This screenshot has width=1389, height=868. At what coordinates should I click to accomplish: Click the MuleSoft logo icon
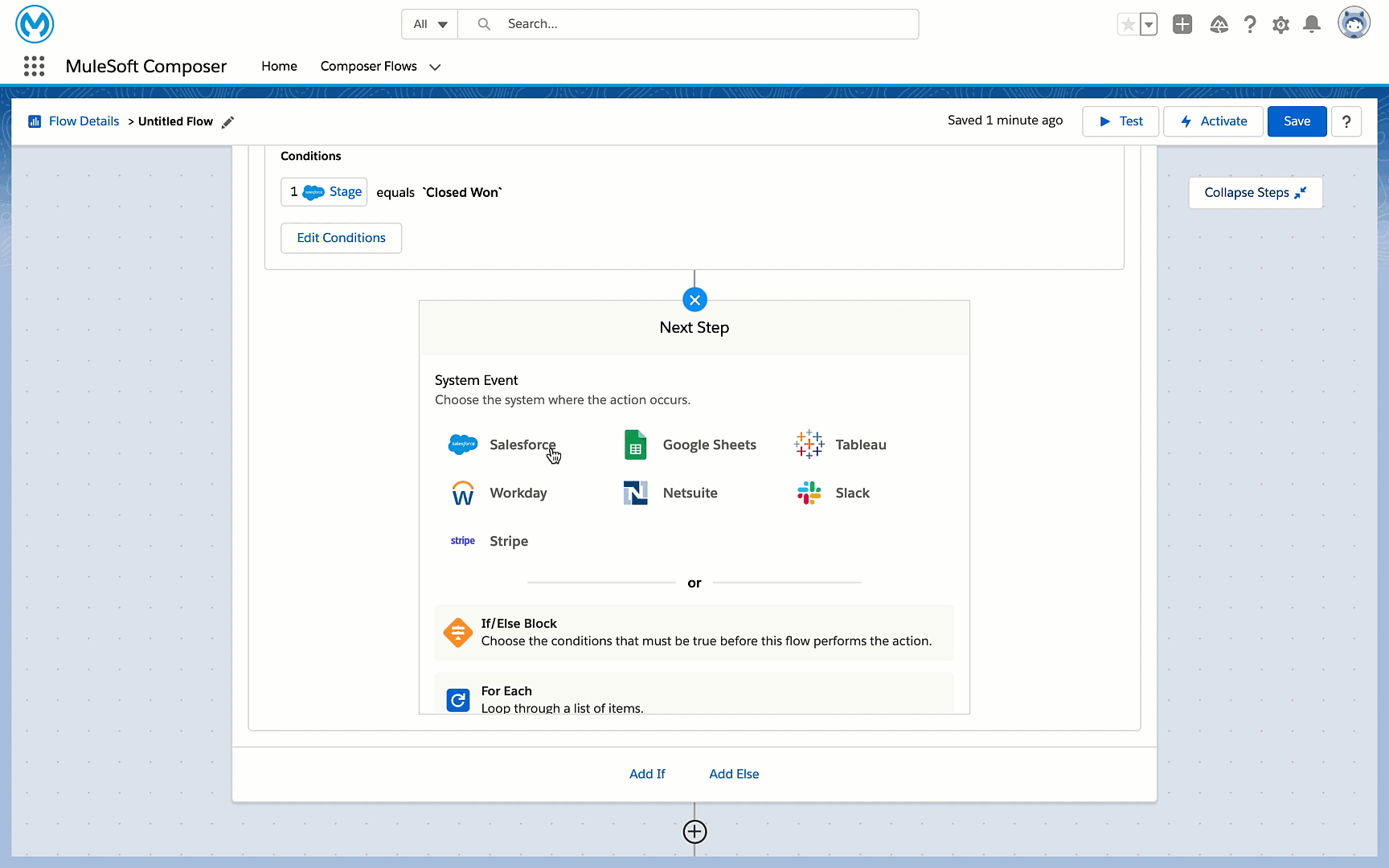(x=35, y=24)
